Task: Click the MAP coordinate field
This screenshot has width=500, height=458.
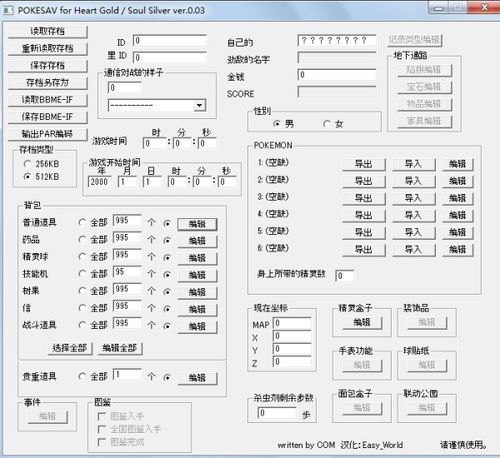Action: click(292, 323)
